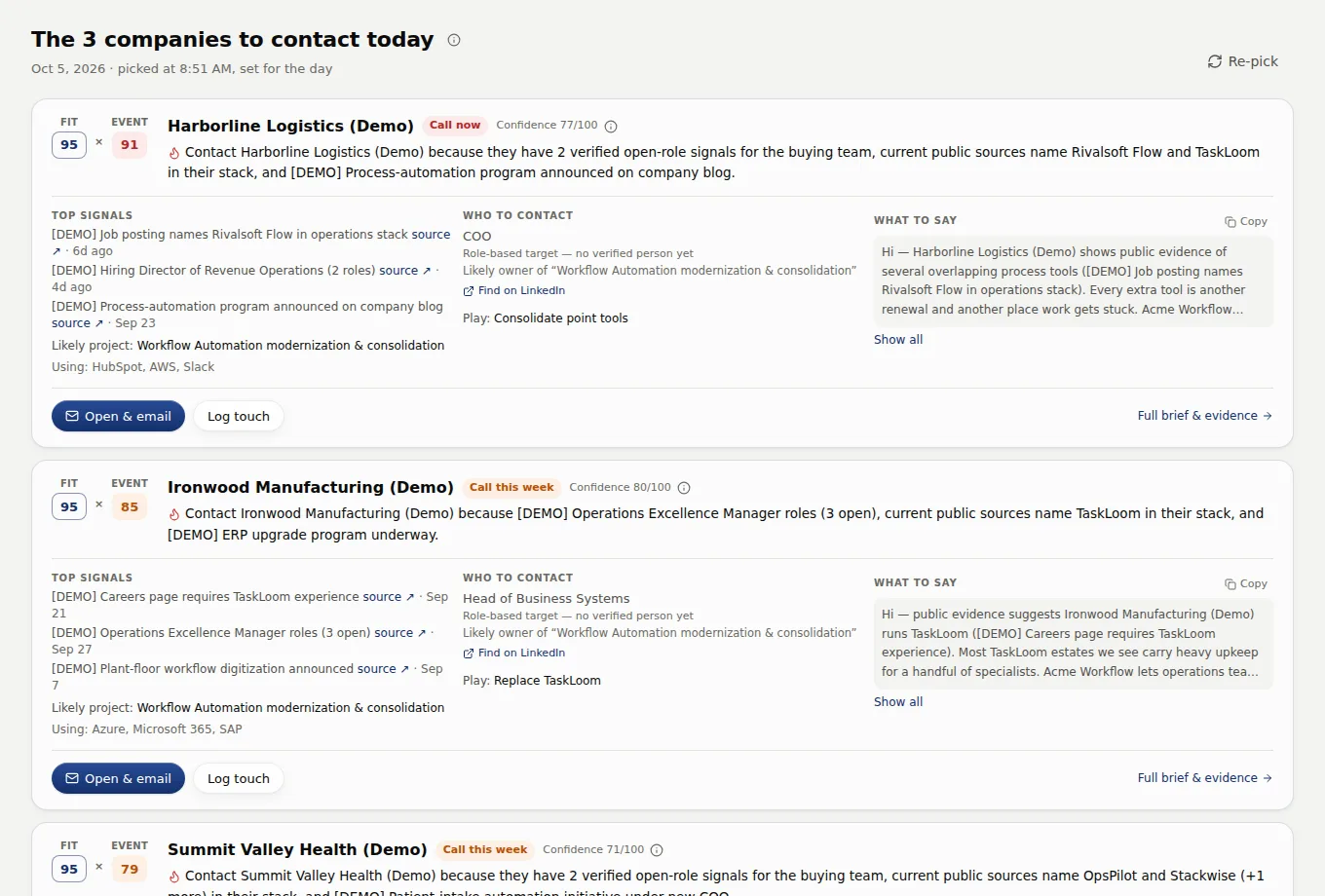
Task: Open the Harborline confidence info icon
Action: click(x=611, y=127)
